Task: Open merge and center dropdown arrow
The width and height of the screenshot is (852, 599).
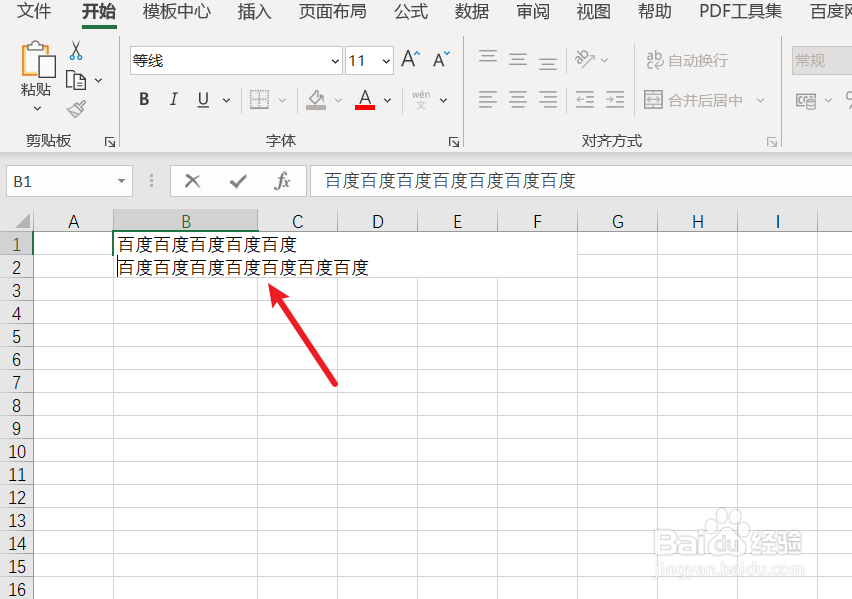Action: click(760, 100)
